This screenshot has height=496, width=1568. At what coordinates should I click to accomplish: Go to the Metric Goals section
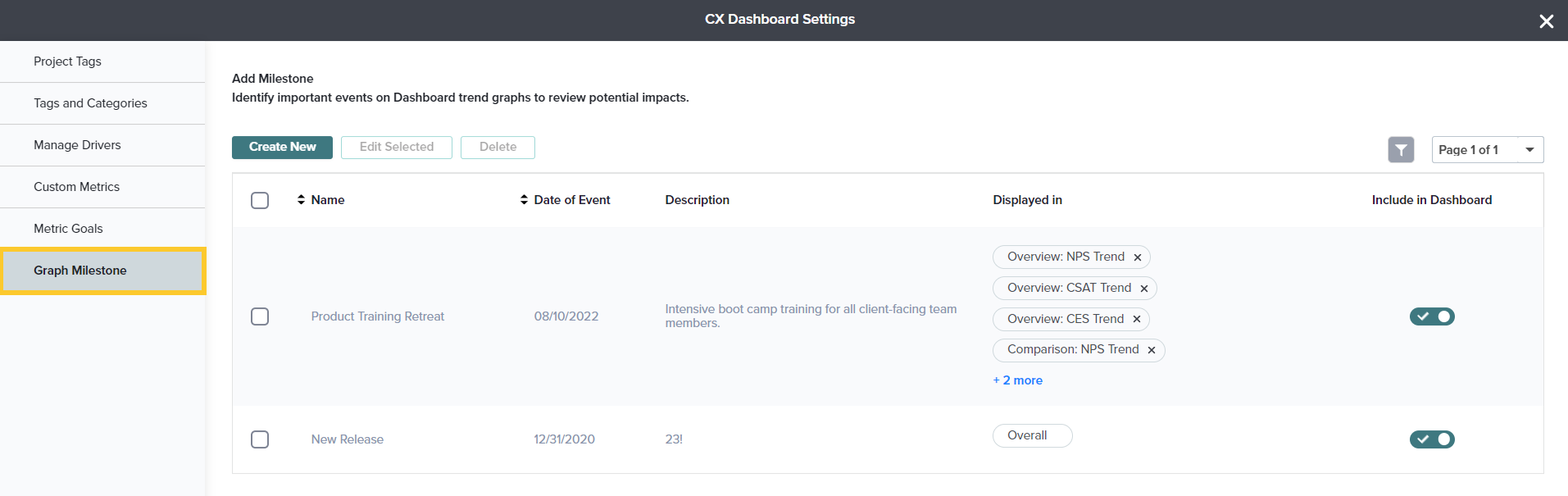point(68,229)
